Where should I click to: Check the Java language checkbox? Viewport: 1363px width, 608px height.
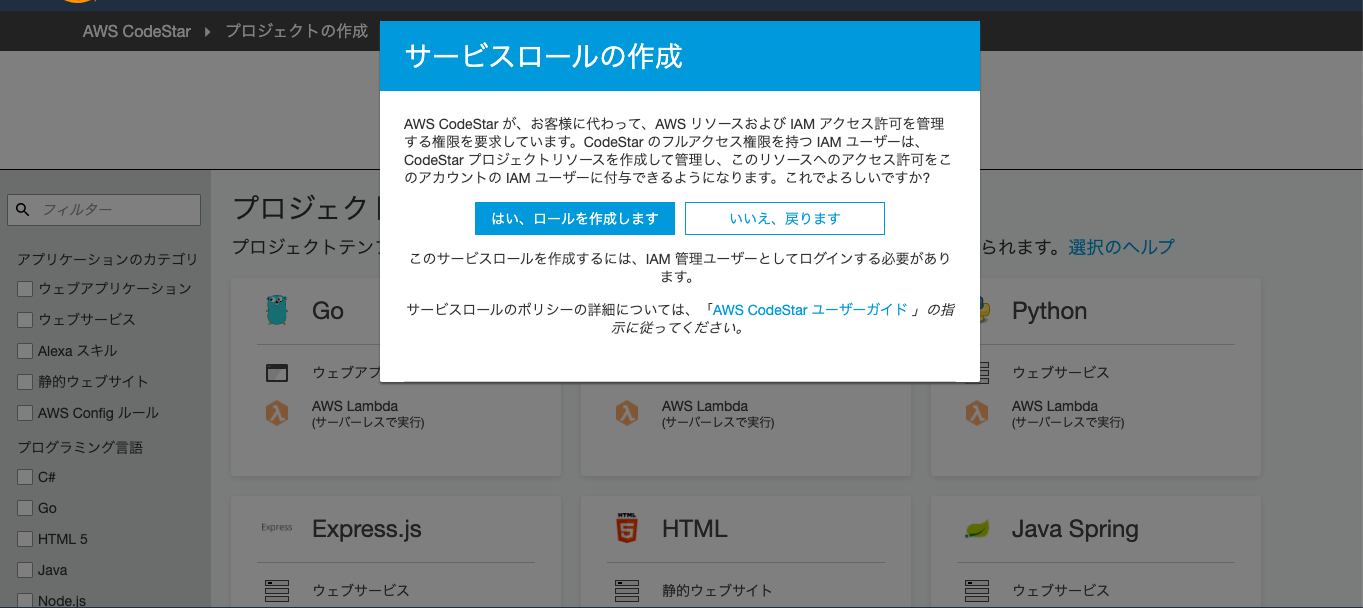pyautogui.click(x=25, y=570)
